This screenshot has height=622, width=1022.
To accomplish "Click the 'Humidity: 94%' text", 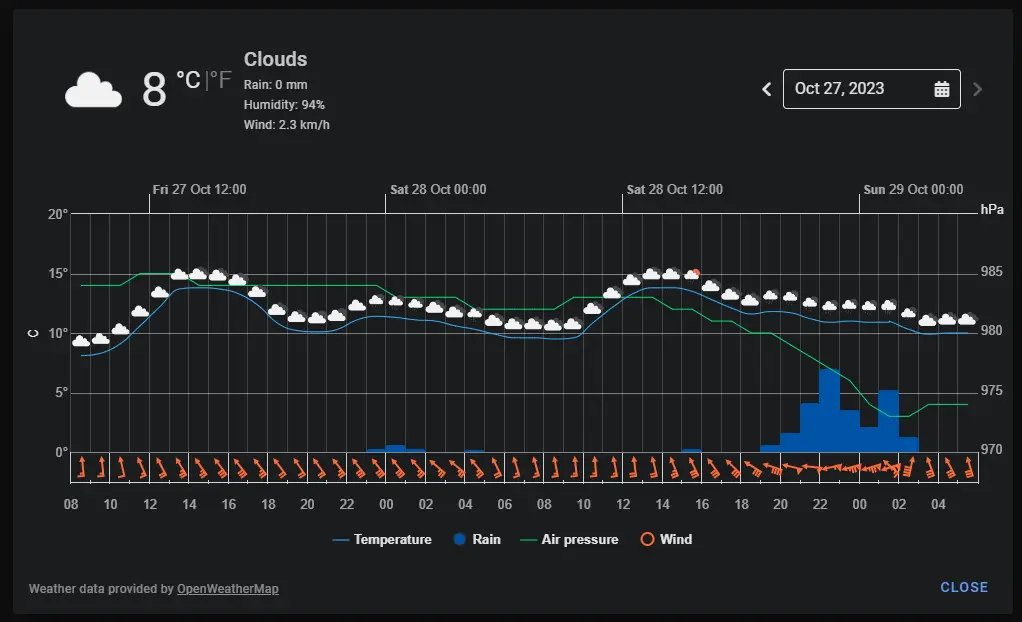I will [x=284, y=105].
